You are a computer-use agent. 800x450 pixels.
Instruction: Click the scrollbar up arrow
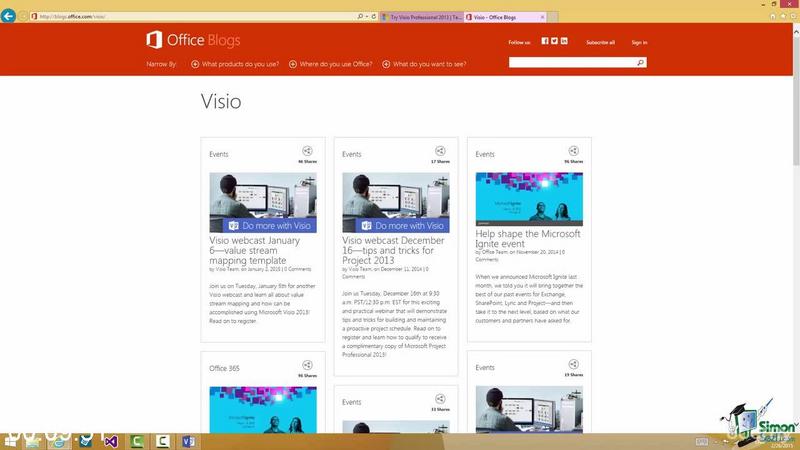point(796,31)
